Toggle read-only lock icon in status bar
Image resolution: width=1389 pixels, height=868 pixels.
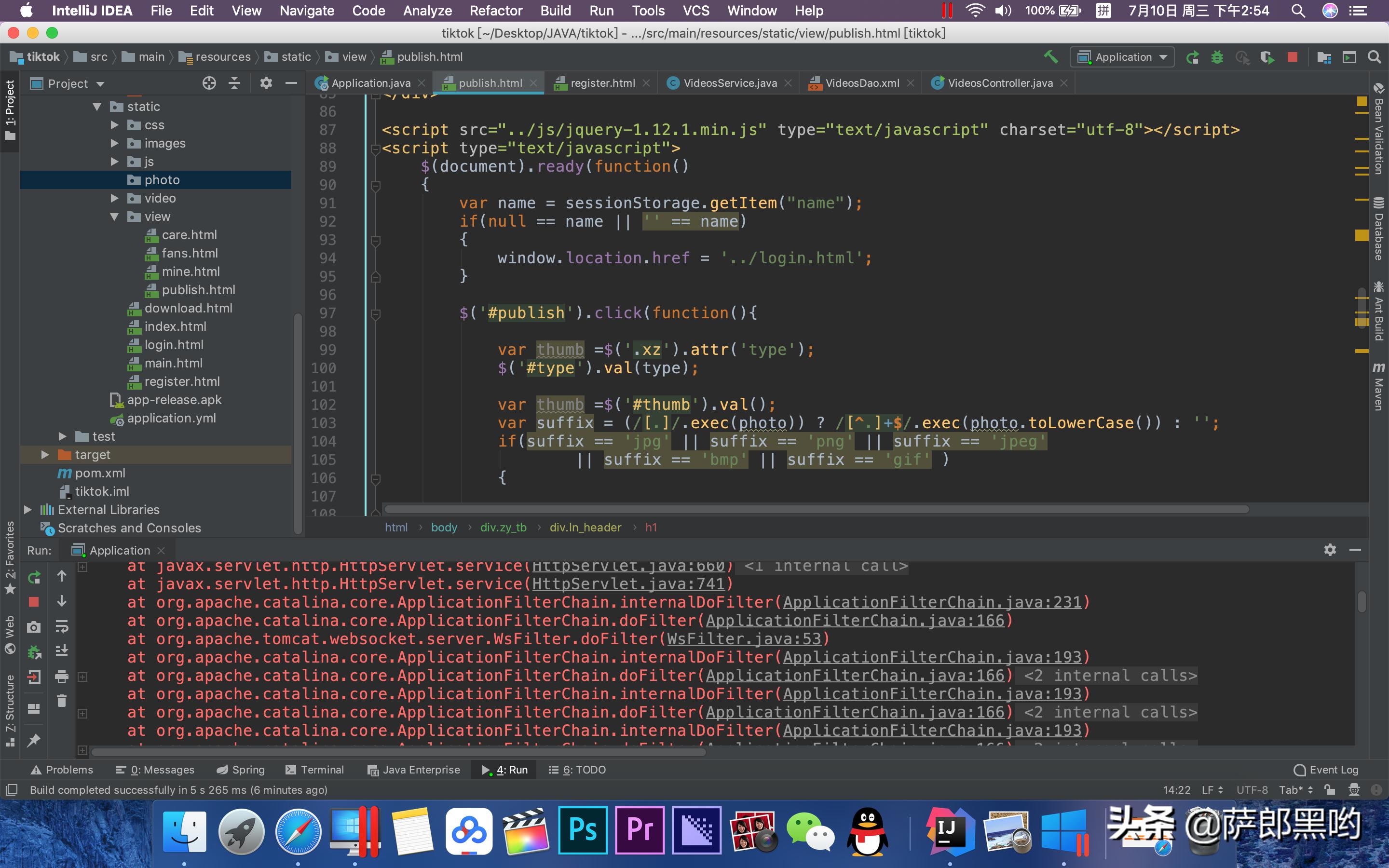coord(1329,790)
